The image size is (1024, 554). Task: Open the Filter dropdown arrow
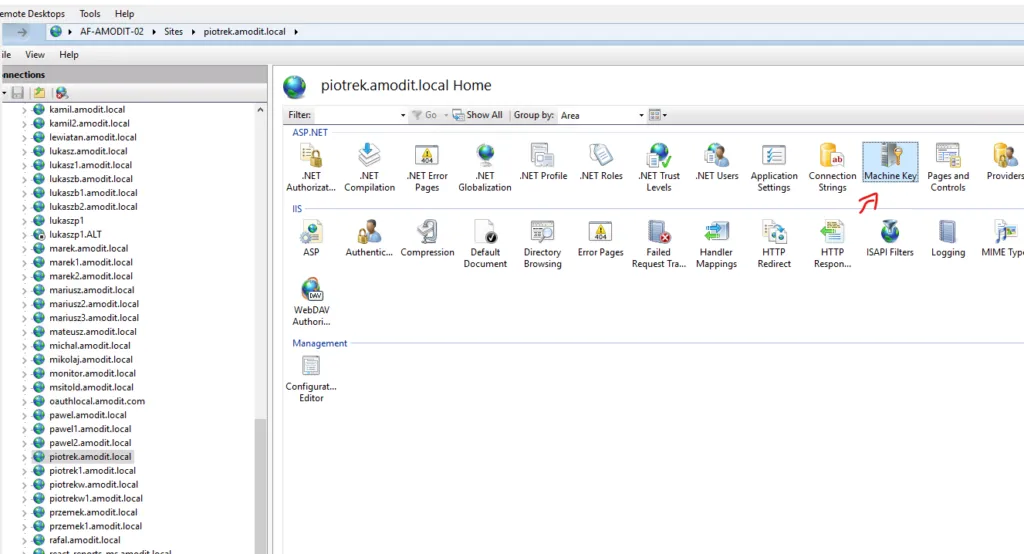(403, 115)
